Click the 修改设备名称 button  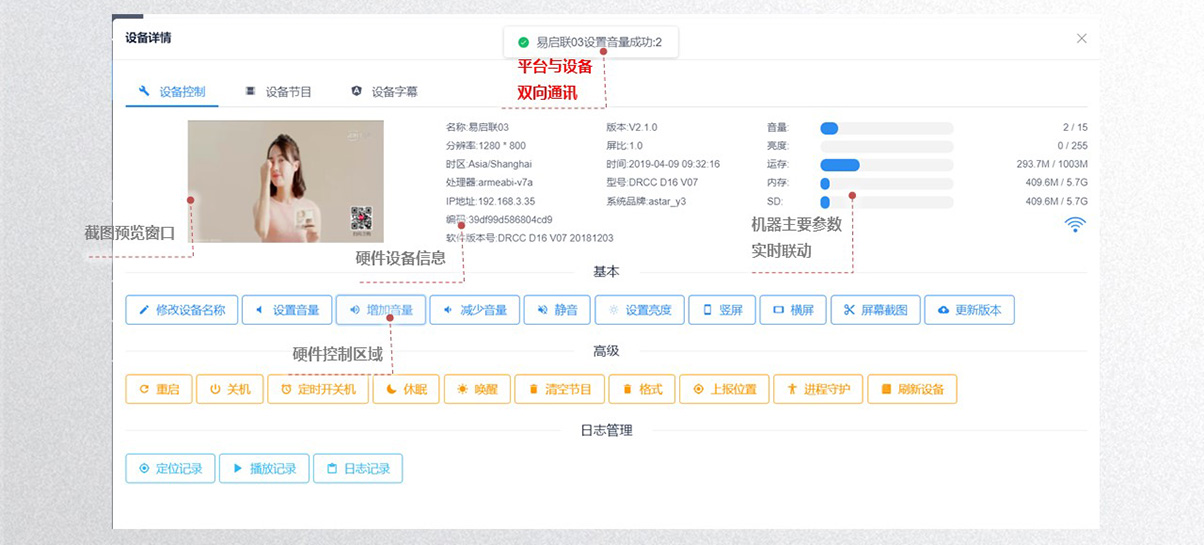181,310
